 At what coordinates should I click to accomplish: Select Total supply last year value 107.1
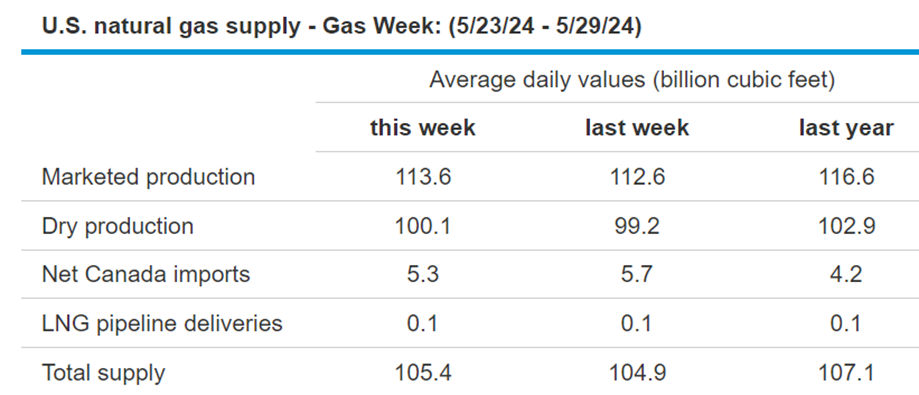[846, 373]
